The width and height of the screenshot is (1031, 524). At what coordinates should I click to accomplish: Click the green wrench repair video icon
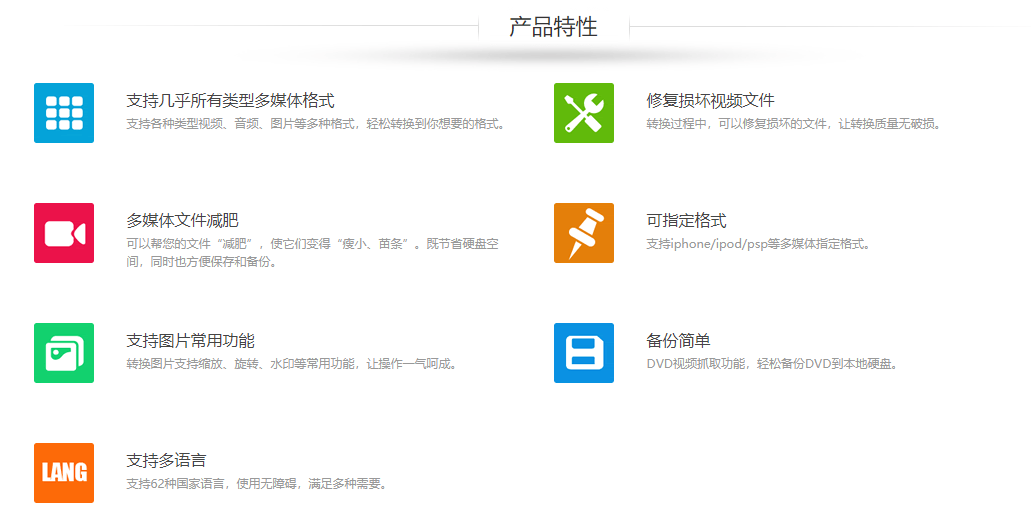pyautogui.click(x=584, y=112)
